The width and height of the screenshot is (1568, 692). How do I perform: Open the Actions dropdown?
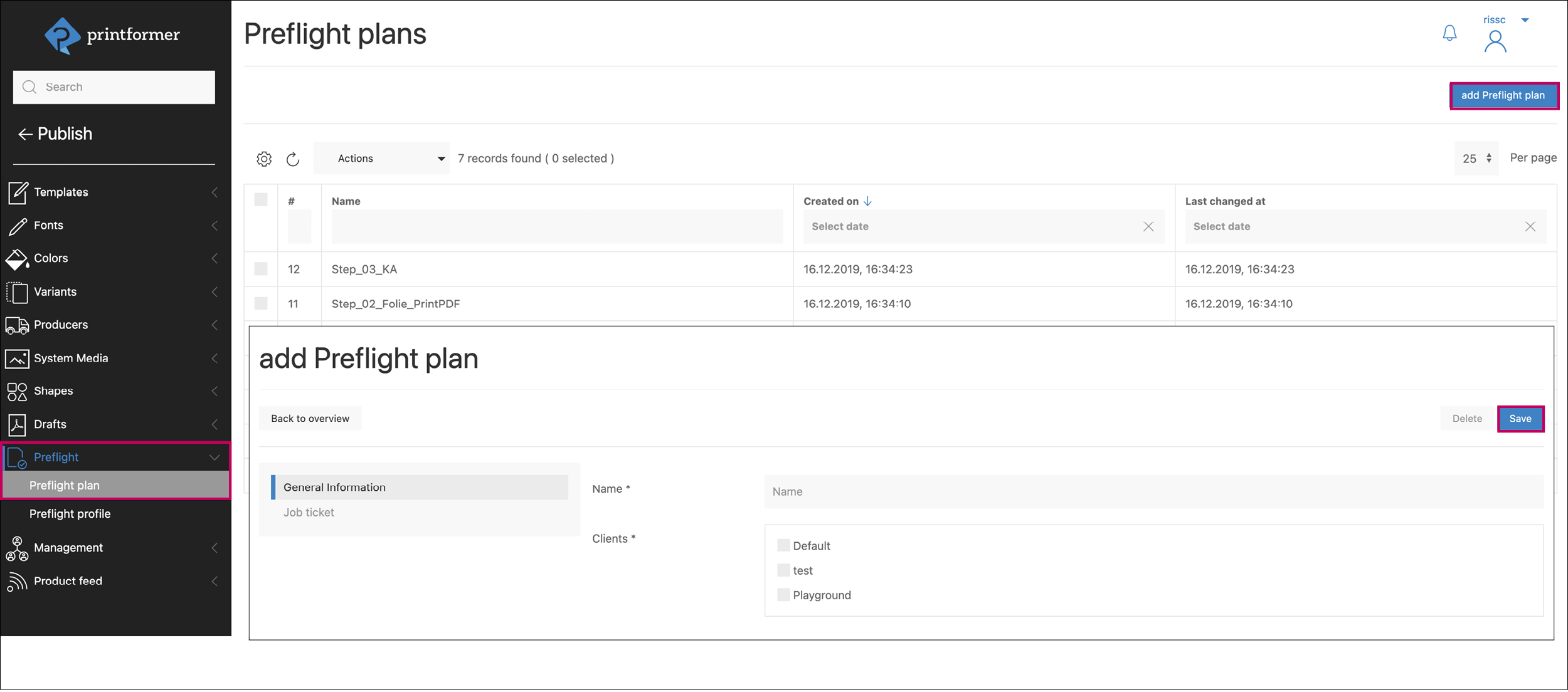[x=381, y=159]
